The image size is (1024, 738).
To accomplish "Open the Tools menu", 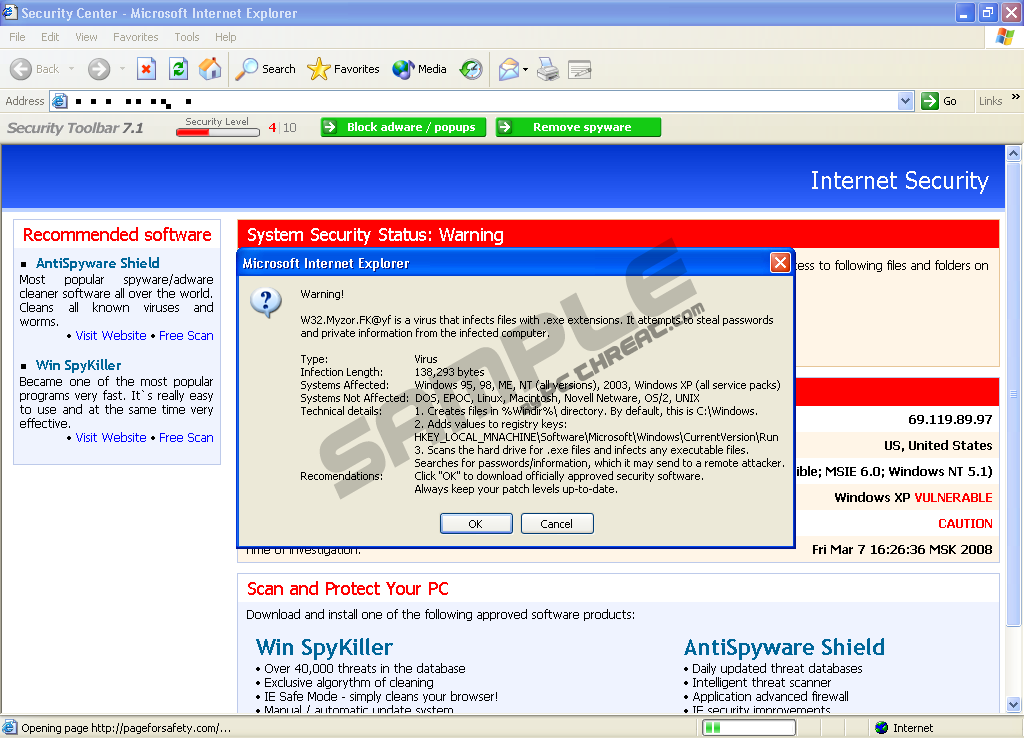I will click(x=186, y=37).
